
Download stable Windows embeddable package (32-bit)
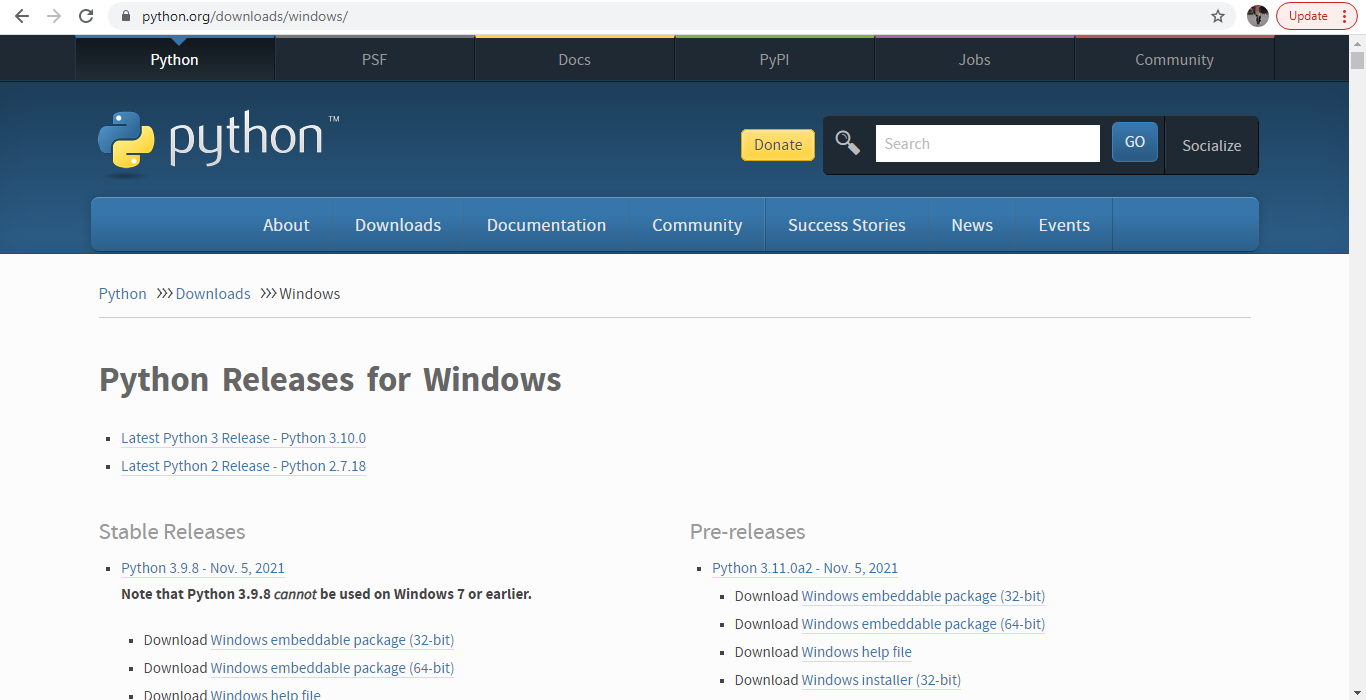point(332,640)
